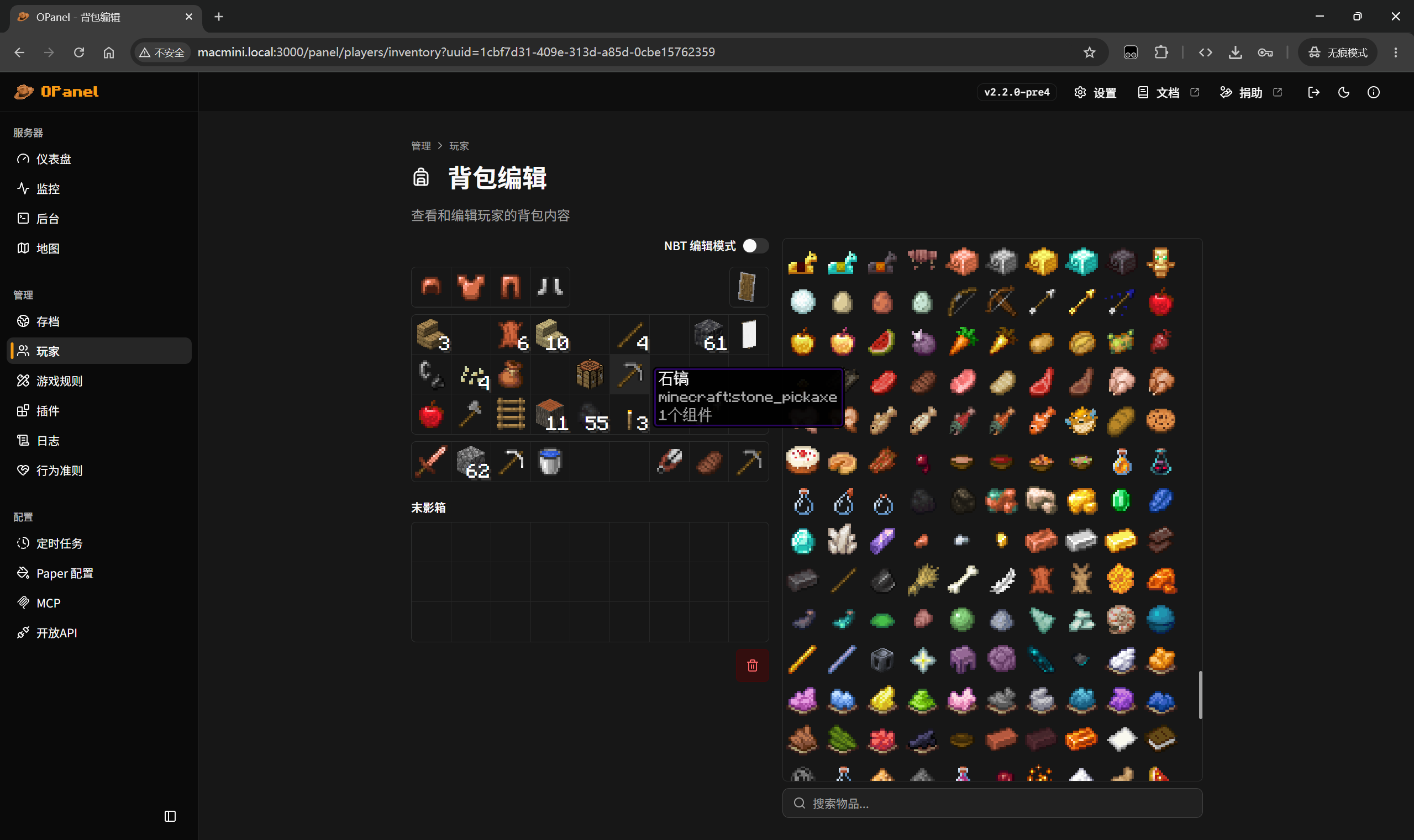Pick the cookie from item palette
The image size is (1414, 840).
tap(1160, 421)
